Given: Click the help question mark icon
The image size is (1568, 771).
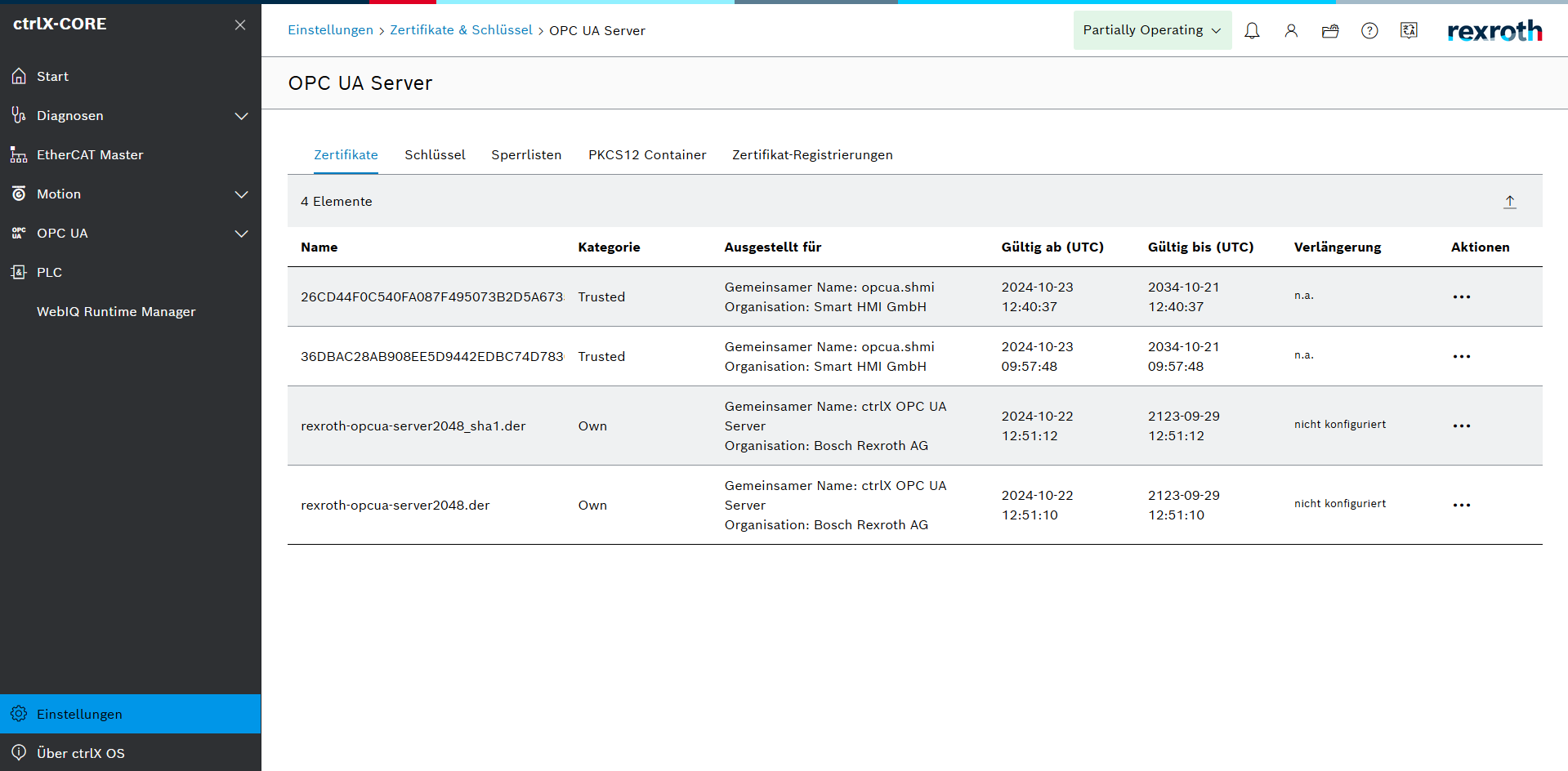Looking at the screenshot, I should (x=1369, y=31).
